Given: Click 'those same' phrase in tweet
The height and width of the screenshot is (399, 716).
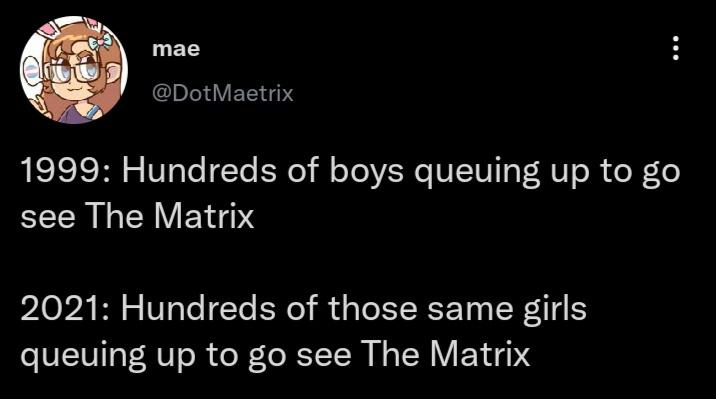Looking at the screenshot, I should coord(420,307).
